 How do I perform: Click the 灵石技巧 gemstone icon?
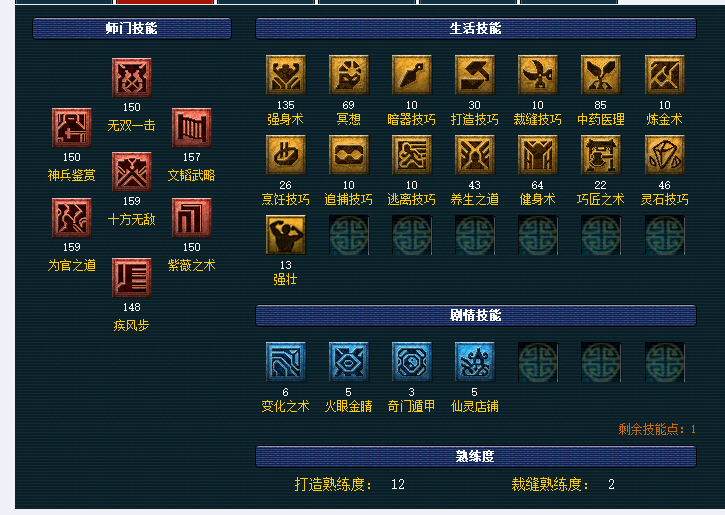[x=664, y=155]
